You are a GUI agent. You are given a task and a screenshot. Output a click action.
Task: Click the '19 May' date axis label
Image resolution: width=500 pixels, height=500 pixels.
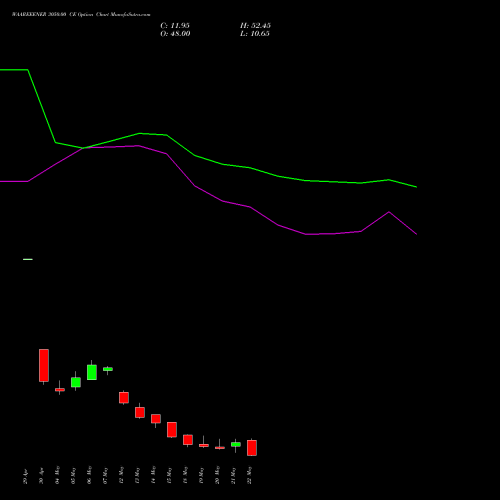click(202, 475)
